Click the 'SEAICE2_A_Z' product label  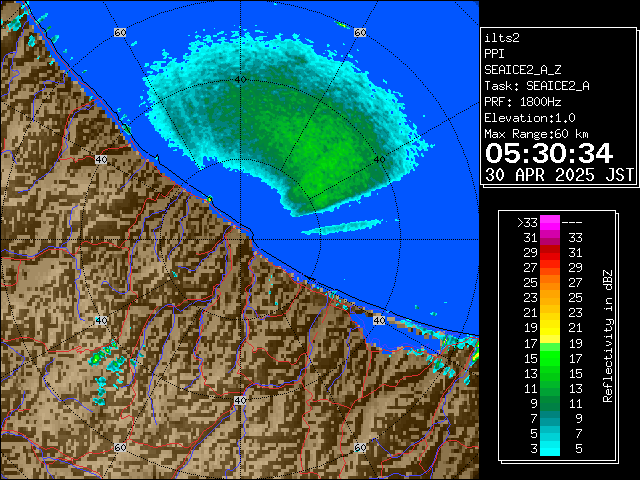[522, 70]
